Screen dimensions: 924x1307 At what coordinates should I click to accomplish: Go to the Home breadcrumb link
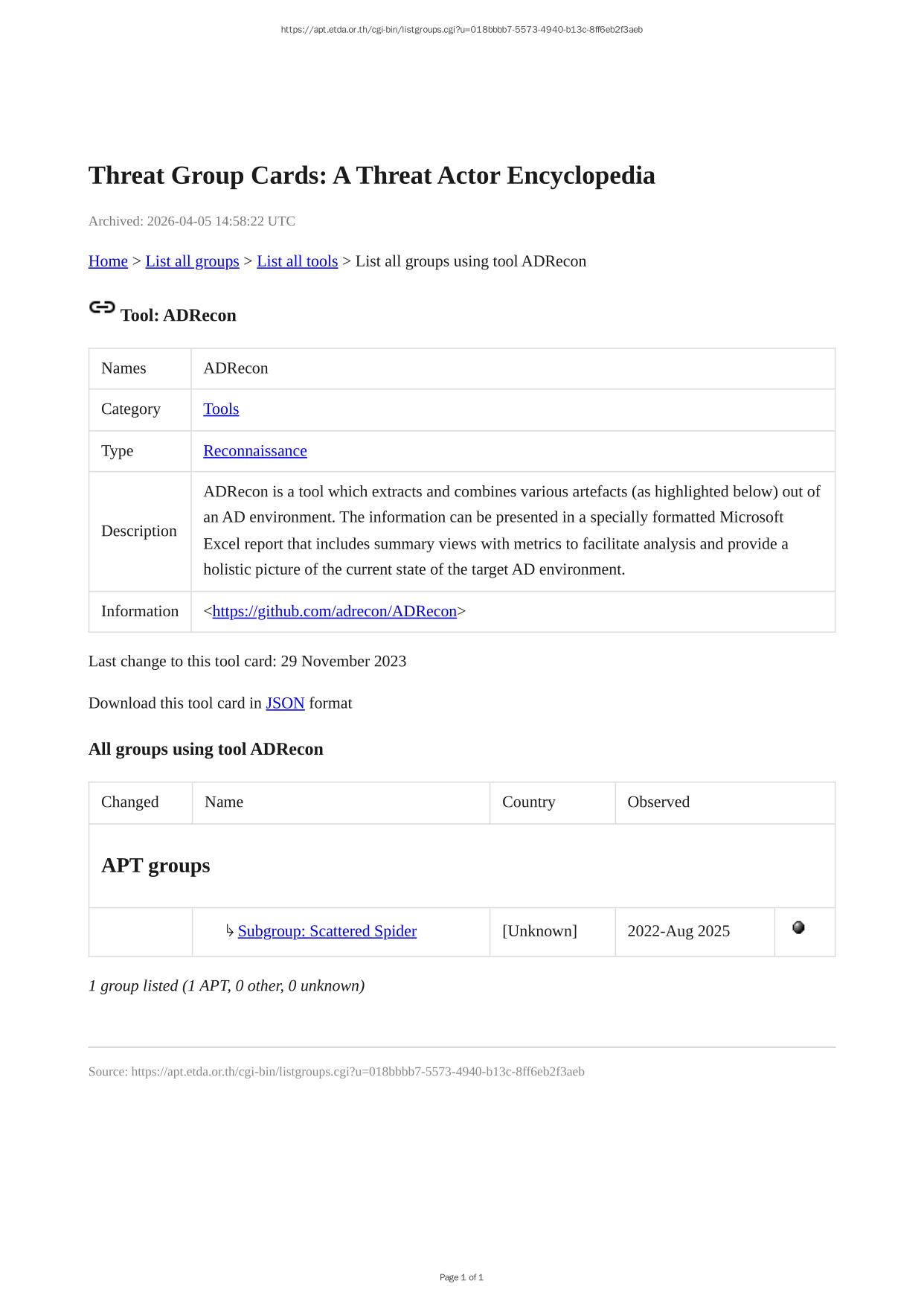(108, 261)
